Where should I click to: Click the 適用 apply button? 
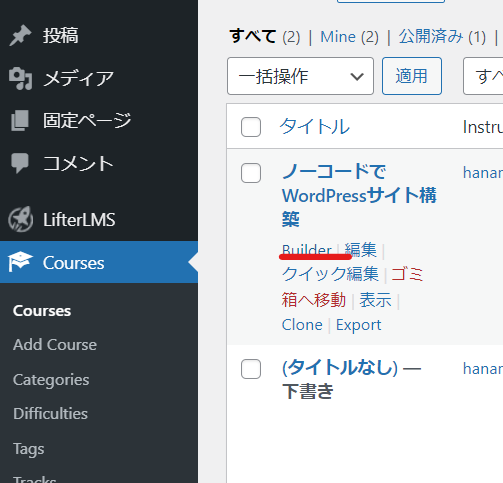[x=412, y=76]
